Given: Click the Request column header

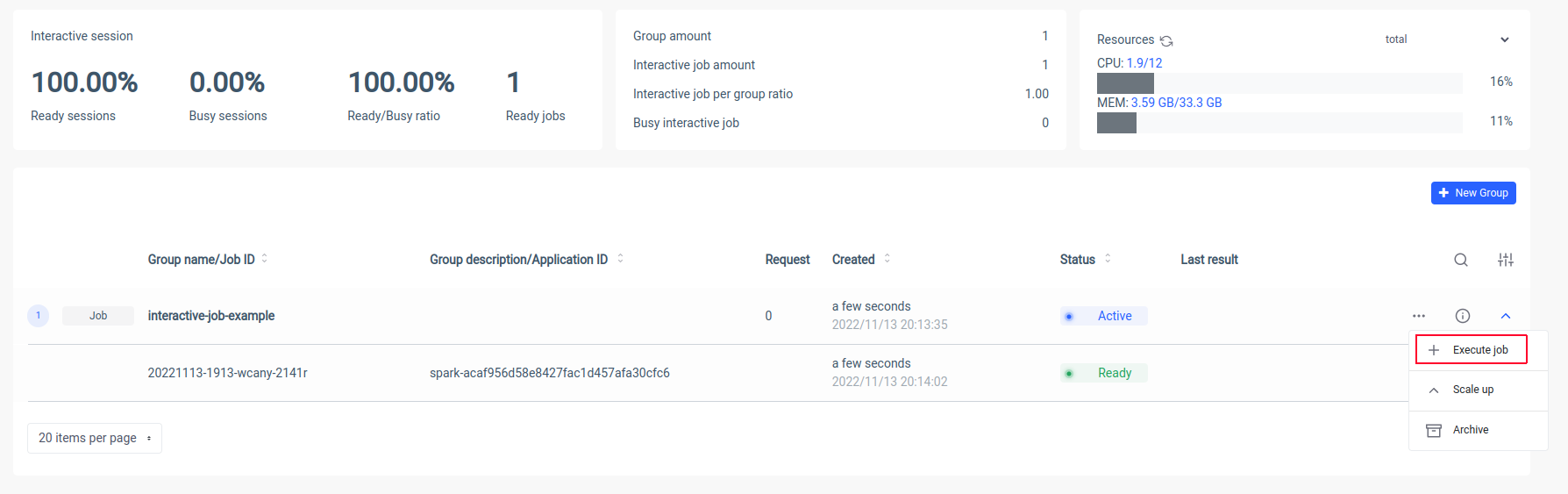Looking at the screenshot, I should (x=788, y=260).
